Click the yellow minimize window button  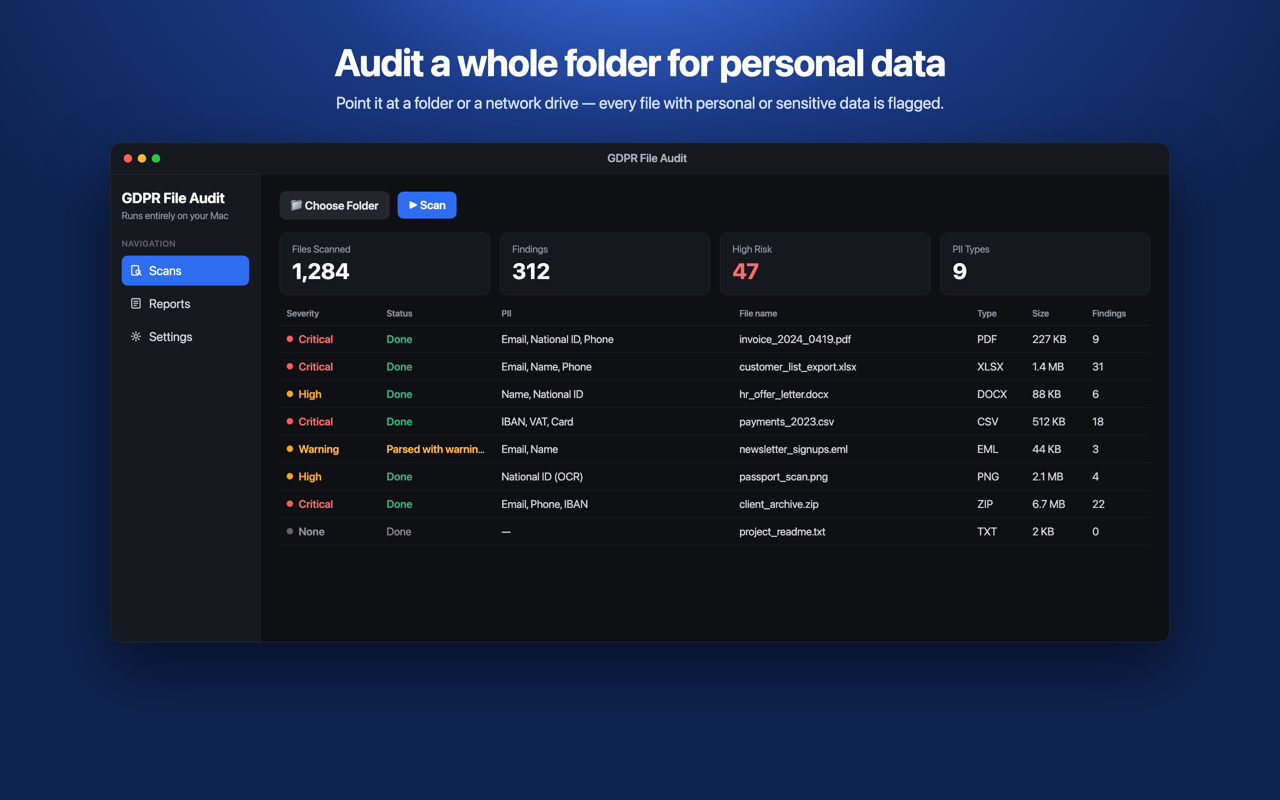142,158
